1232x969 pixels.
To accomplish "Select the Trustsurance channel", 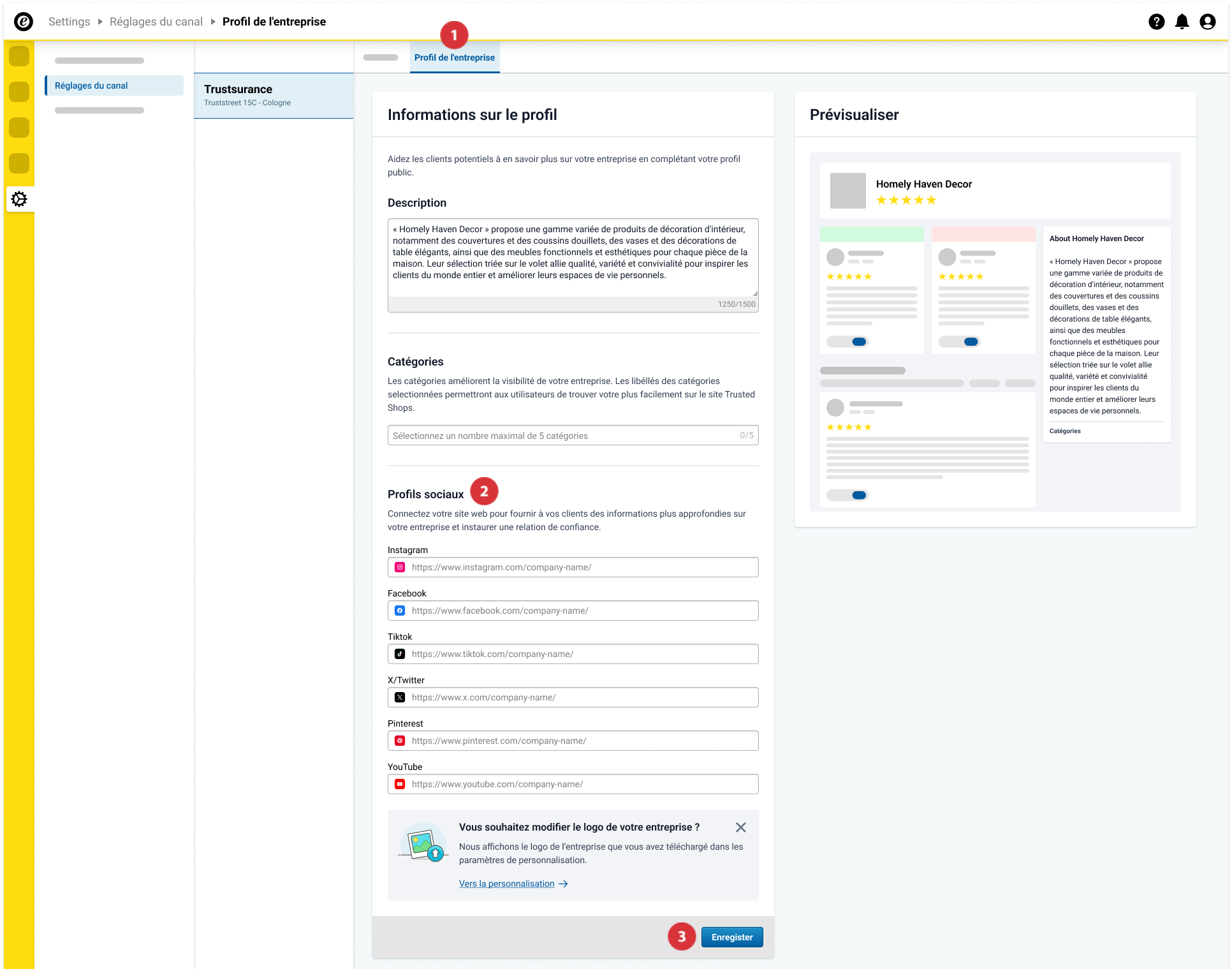I will (x=274, y=96).
